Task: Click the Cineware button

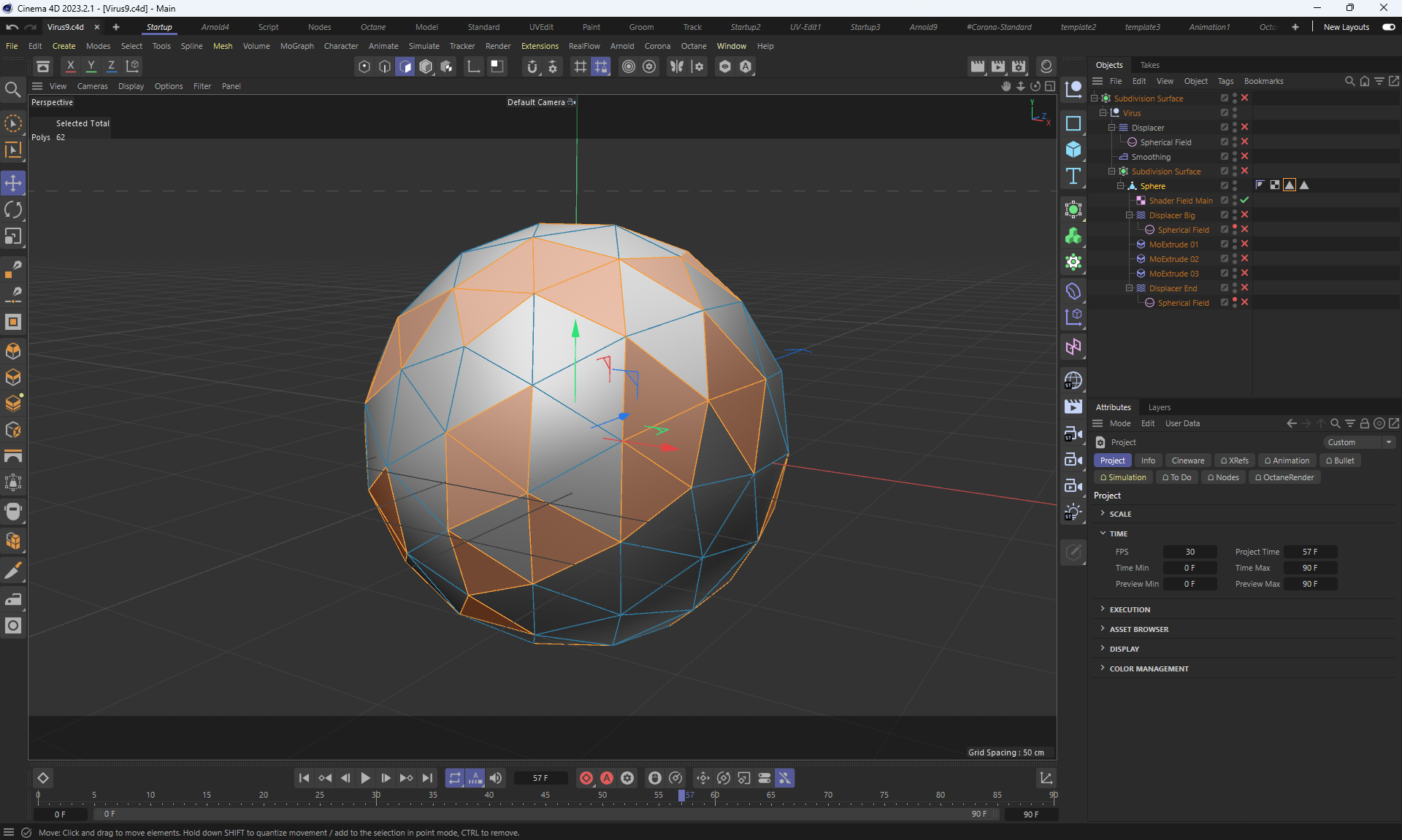Action: pyautogui.click(x=1187, y=461)
